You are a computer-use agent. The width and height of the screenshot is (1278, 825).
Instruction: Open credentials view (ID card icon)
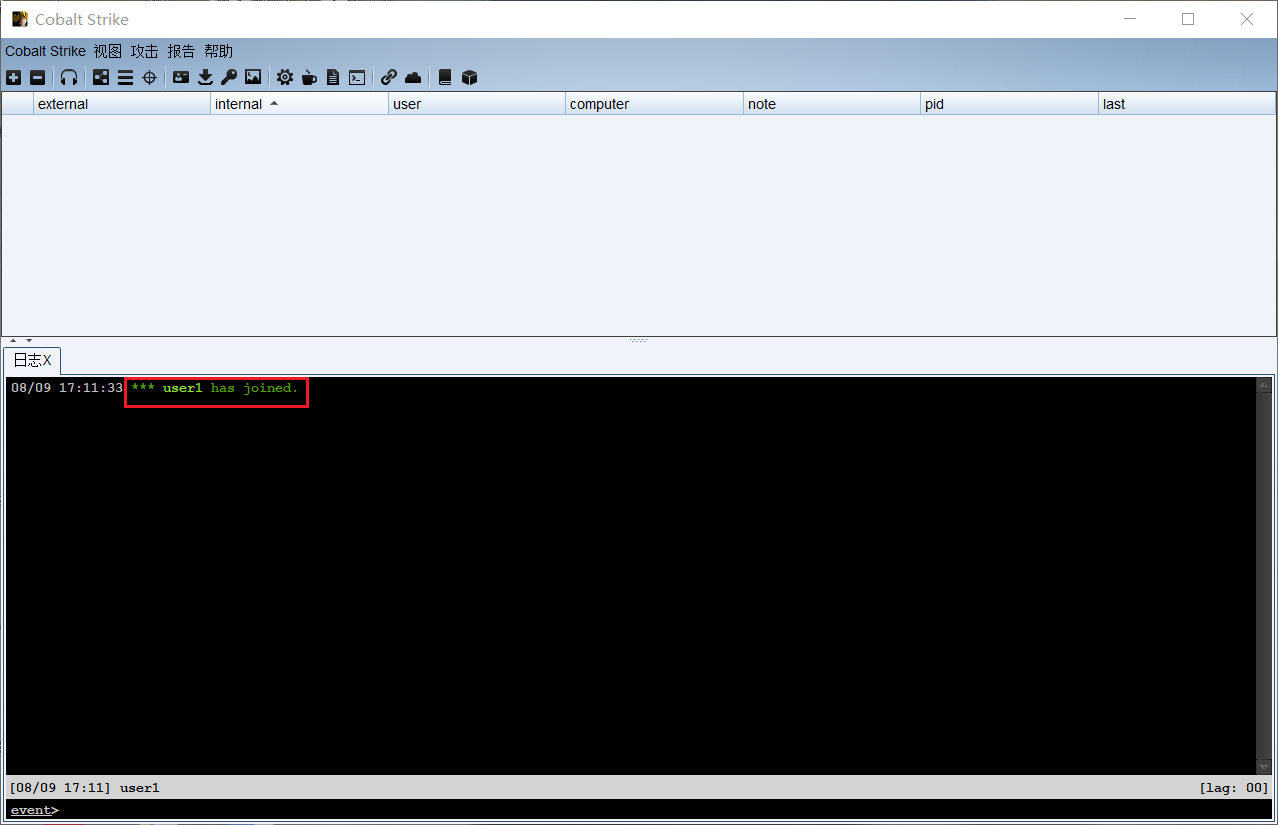(181, 77)
